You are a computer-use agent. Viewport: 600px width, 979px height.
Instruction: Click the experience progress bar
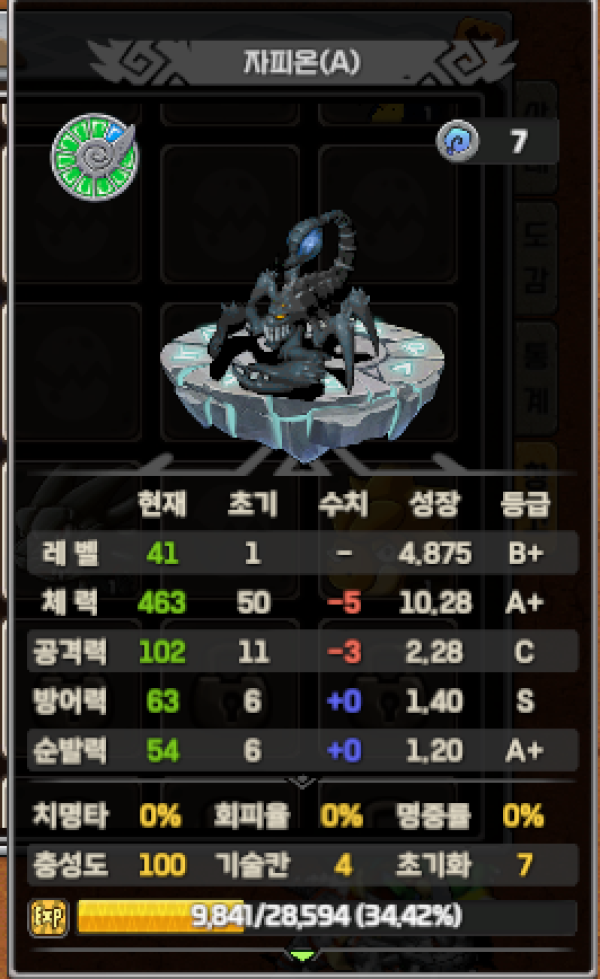[327, 917]
